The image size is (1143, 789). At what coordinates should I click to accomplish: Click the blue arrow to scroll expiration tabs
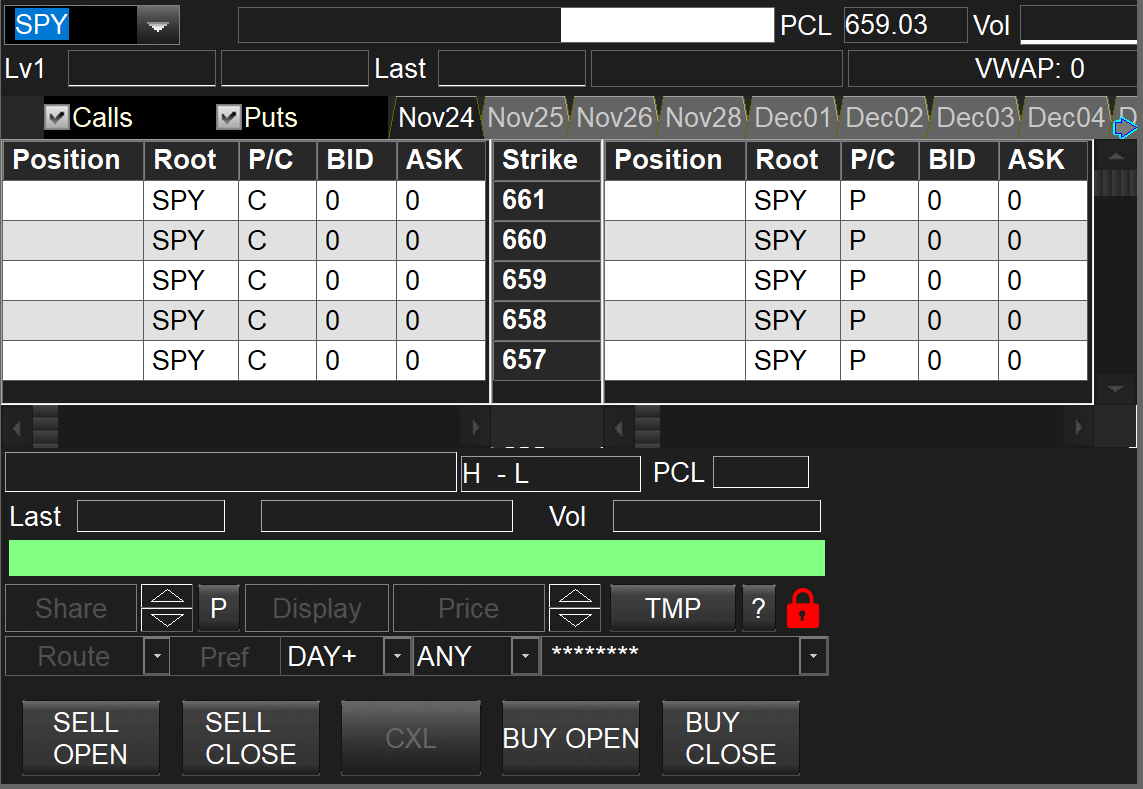1125,128
